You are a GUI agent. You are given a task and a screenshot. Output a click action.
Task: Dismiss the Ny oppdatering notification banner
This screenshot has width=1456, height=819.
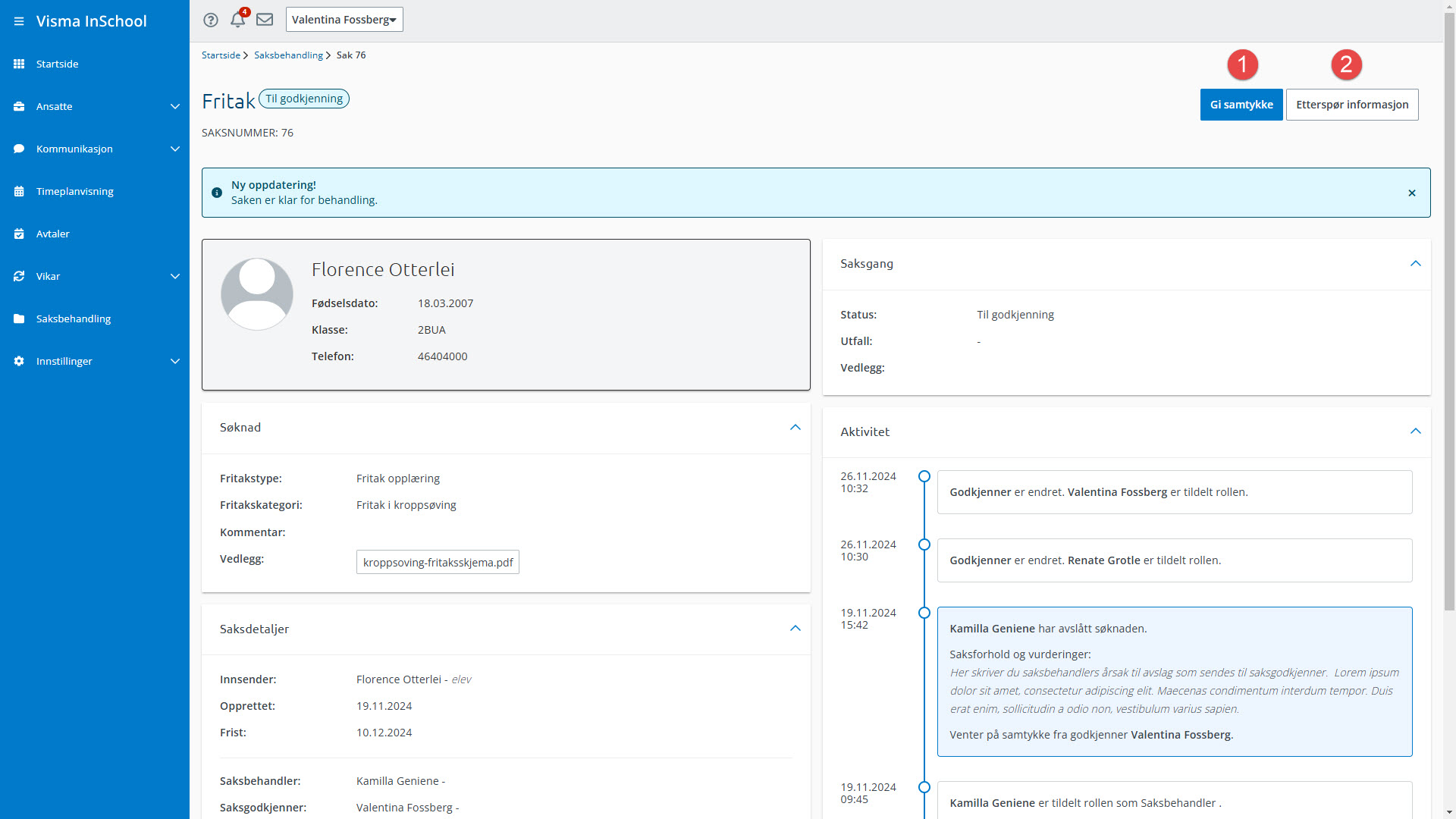click(x=1411, y=193)
